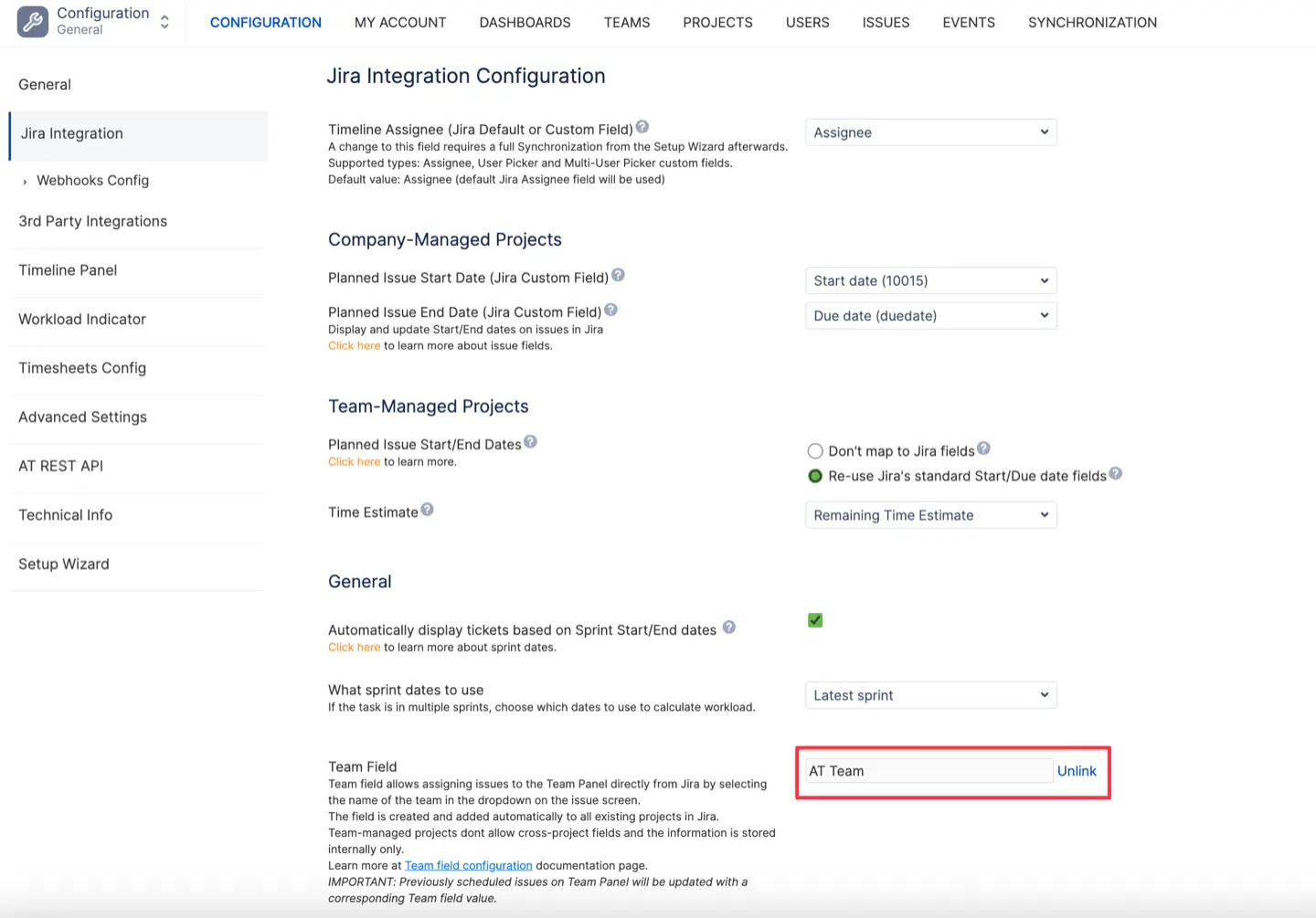The height and width of the screenshot is (918, 1316).
Task: Click the AT Team input field
Action: click(927, 771)
